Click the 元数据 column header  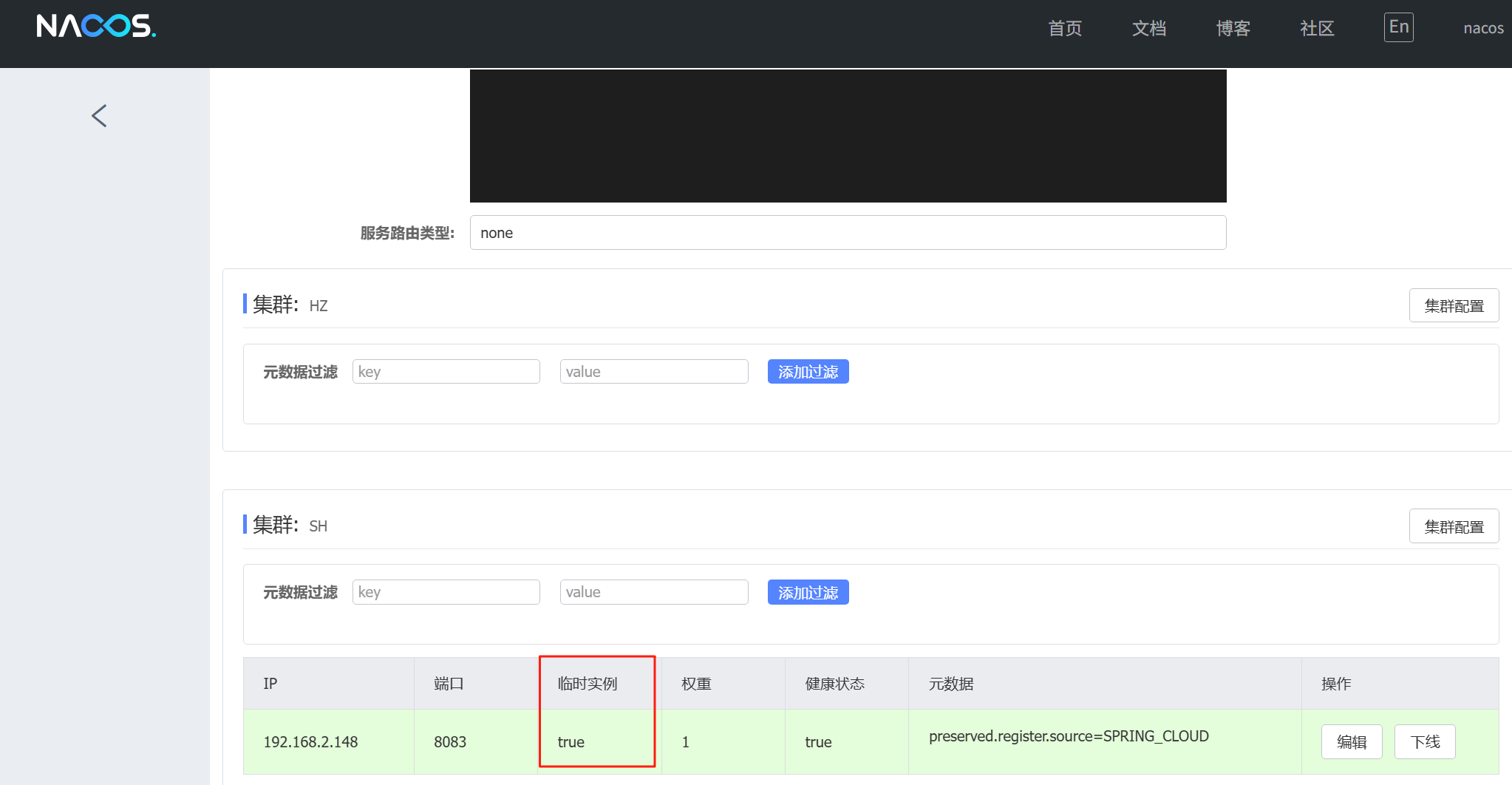click(951, 684)
